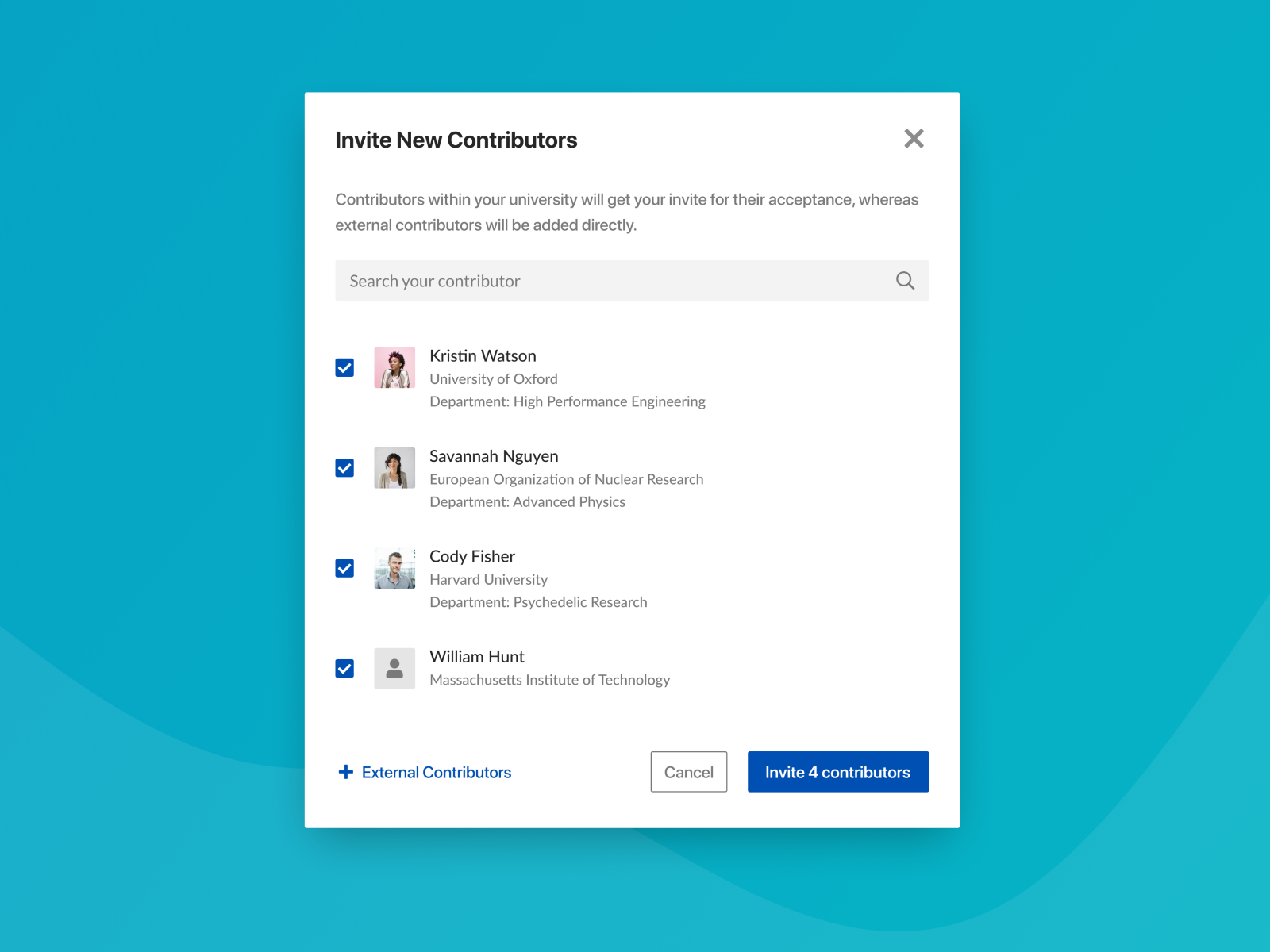This screenshot has height=952, width=1270.
Task: Cancel the contributor invitation
Action: click(688, 771)
